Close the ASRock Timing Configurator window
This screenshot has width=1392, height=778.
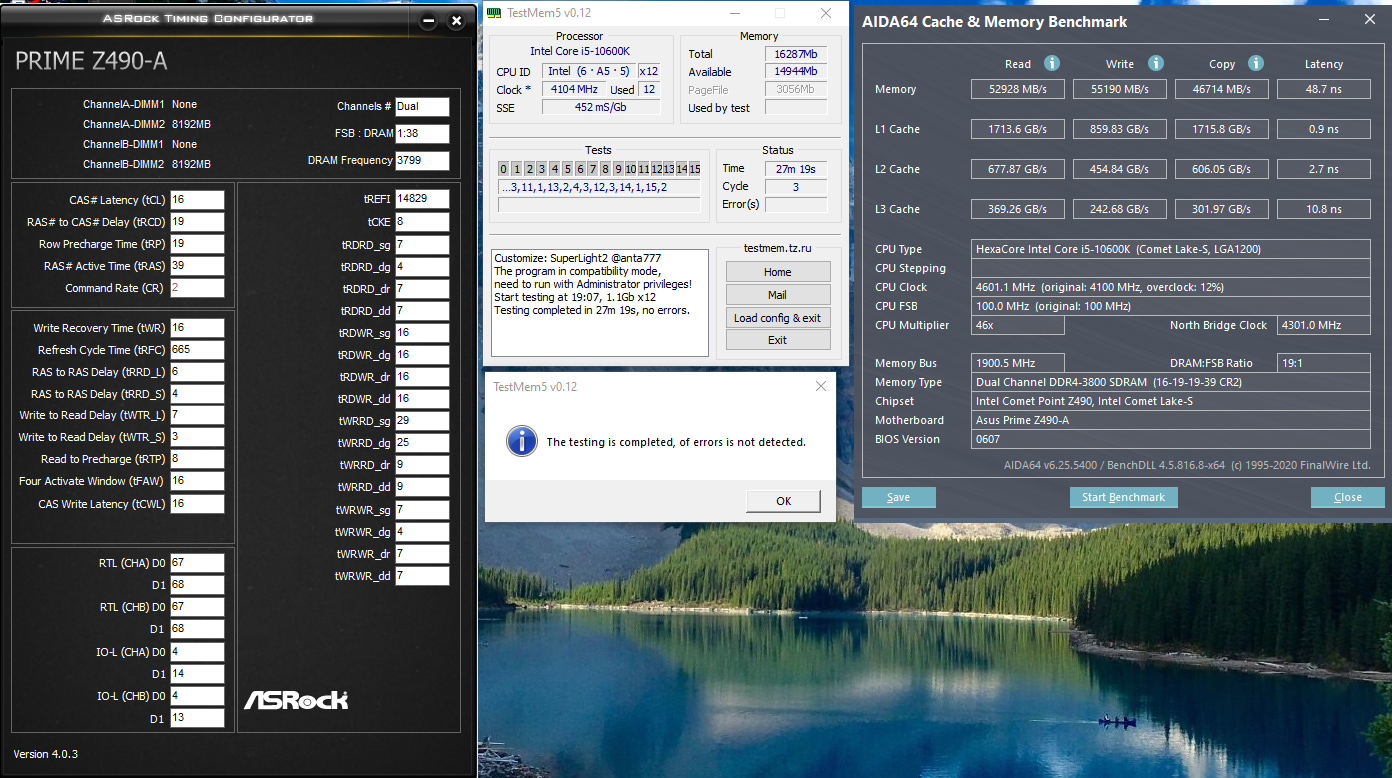[x=457, y=20]
